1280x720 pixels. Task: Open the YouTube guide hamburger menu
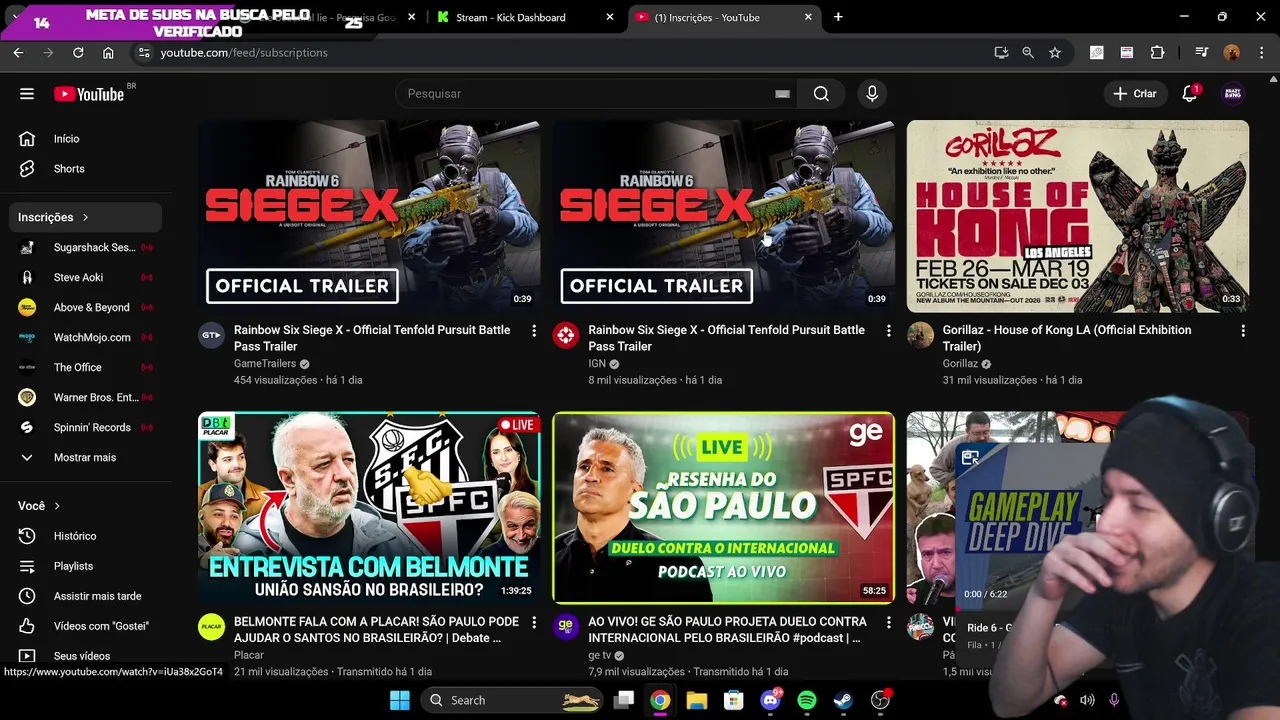[27, 94]
